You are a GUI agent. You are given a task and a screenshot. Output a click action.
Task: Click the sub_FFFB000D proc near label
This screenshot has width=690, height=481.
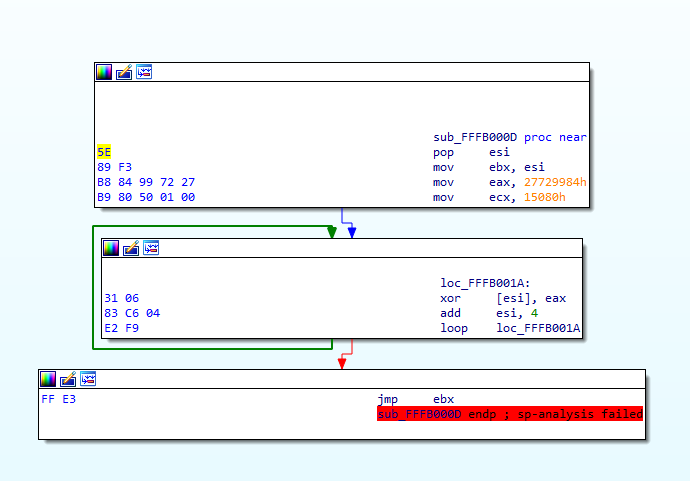point(509,138)
